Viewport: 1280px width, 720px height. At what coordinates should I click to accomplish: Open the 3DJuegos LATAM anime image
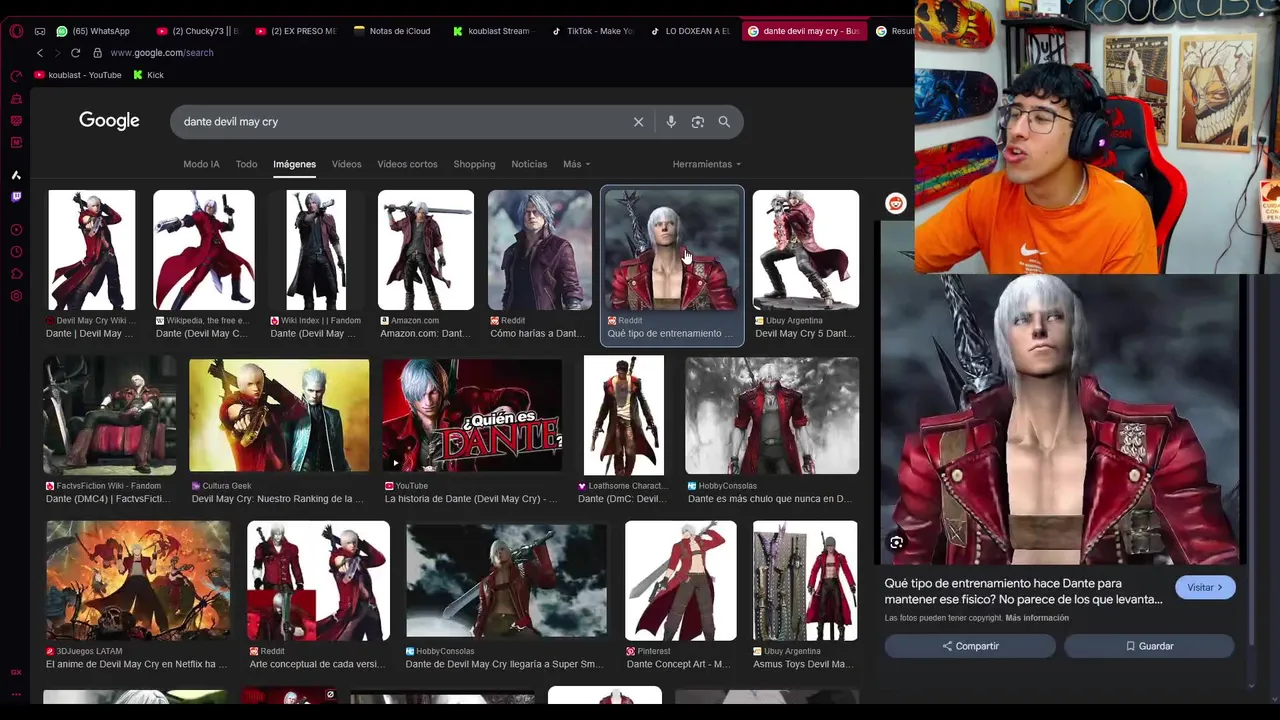[138, 581]
